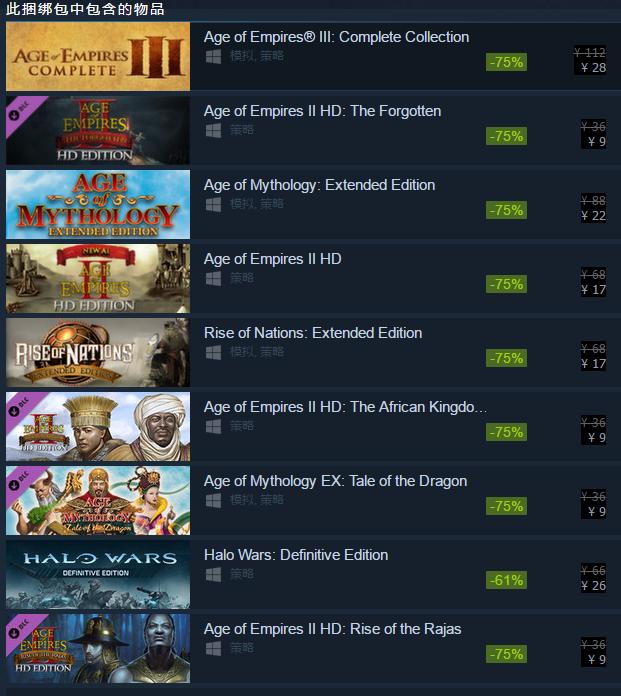Open the Age of Empires II HD title
Viewport: 621px width, 696px height.
pos(273,259)
